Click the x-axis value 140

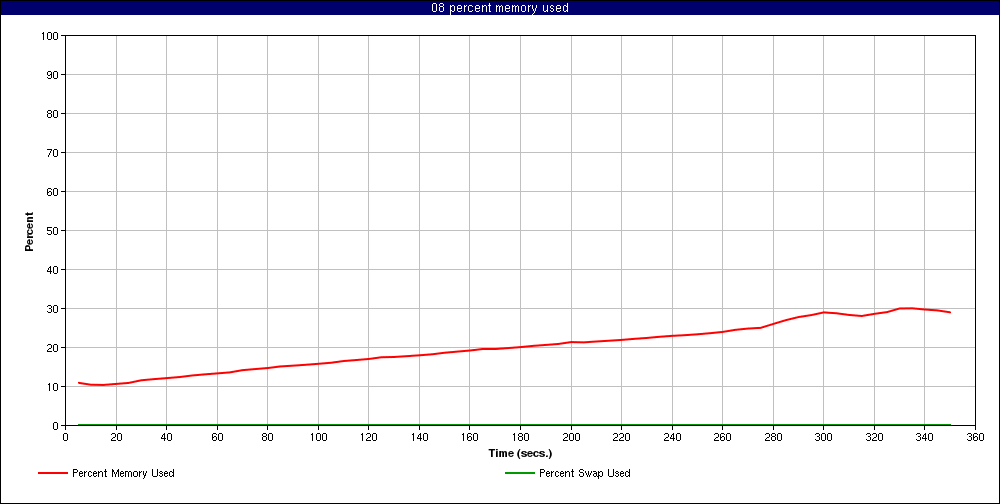[x=420, y=437]
